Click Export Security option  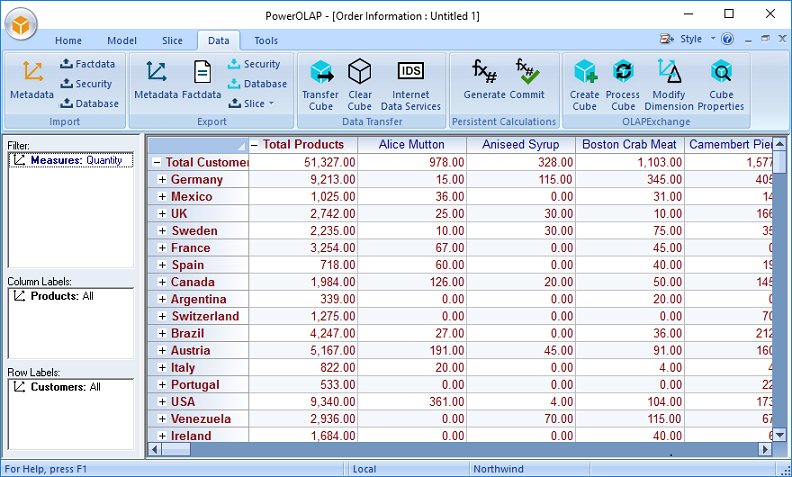[254, 64]
